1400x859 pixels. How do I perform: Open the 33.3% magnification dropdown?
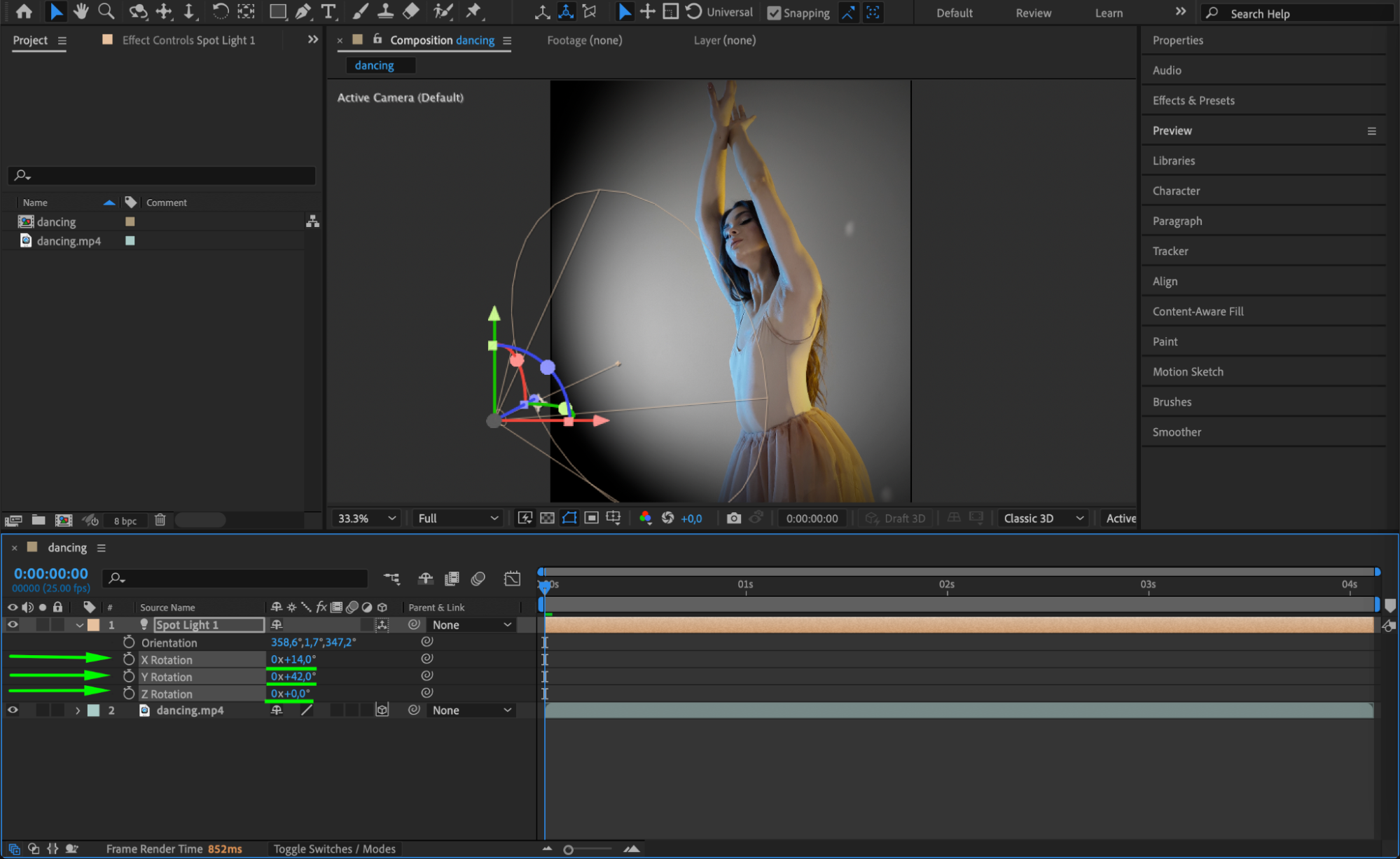coord(366,518)
